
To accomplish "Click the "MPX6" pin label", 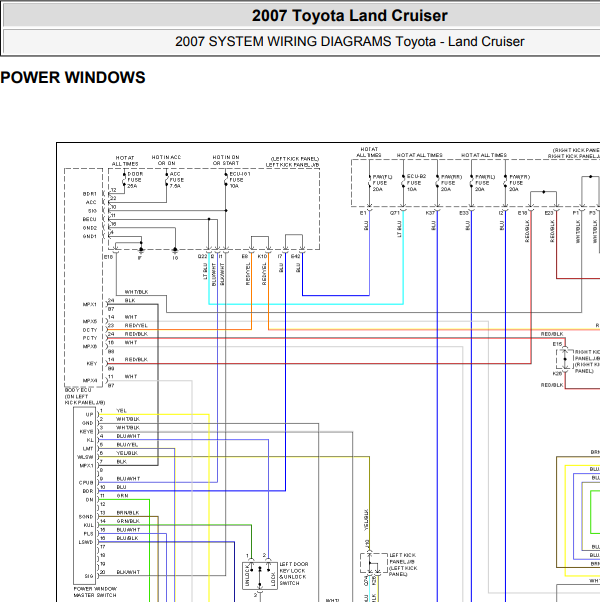I will click(90, 346).
